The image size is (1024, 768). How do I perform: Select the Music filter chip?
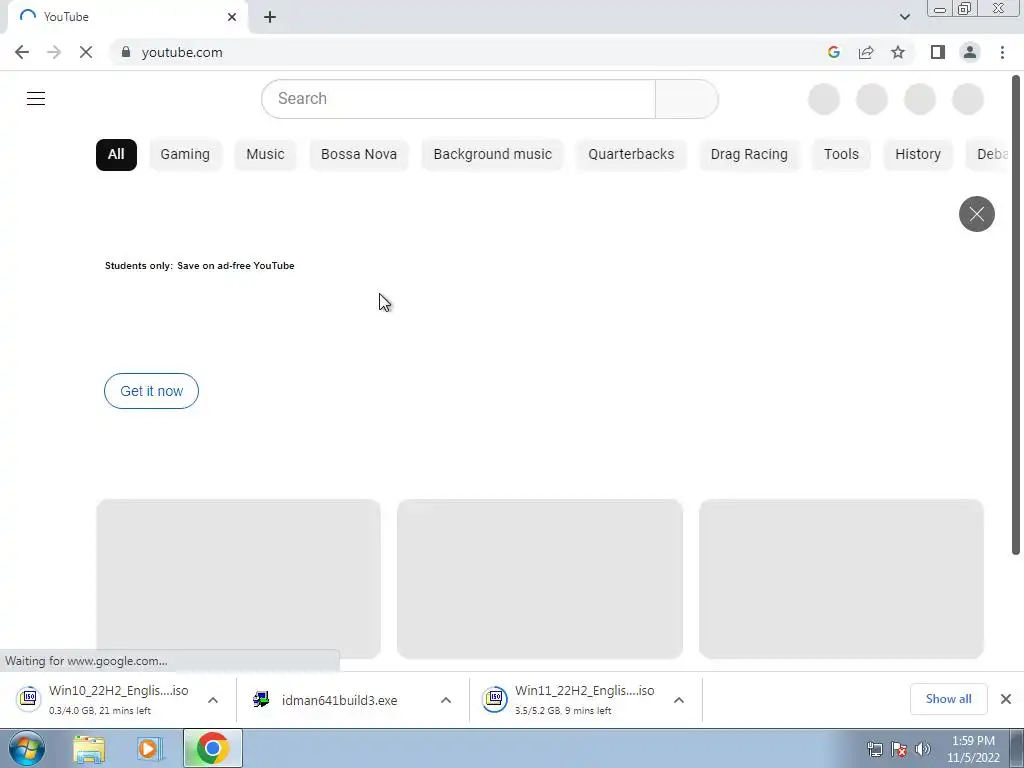pyautogui.click(x=265, y=155)
